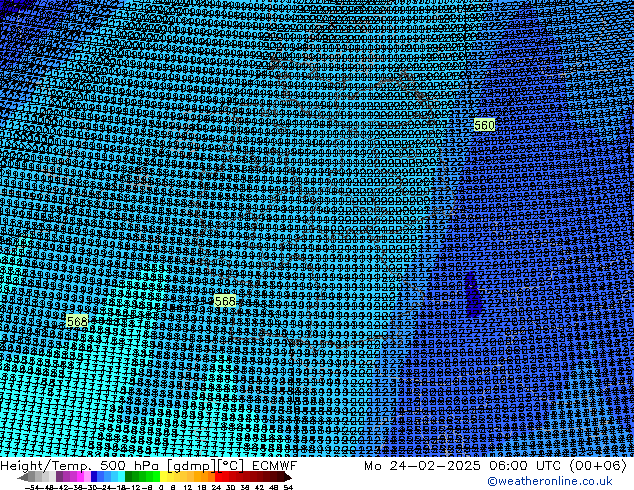Click the 568 contour label near left edge
The height and width of the screenshot is (490, 634).
point(77,321)
